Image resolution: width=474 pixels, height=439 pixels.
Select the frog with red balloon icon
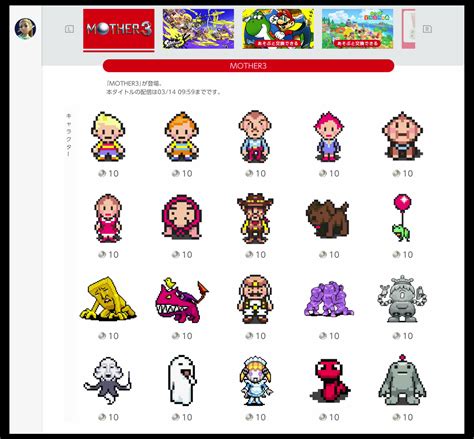[x=402, y=218]
